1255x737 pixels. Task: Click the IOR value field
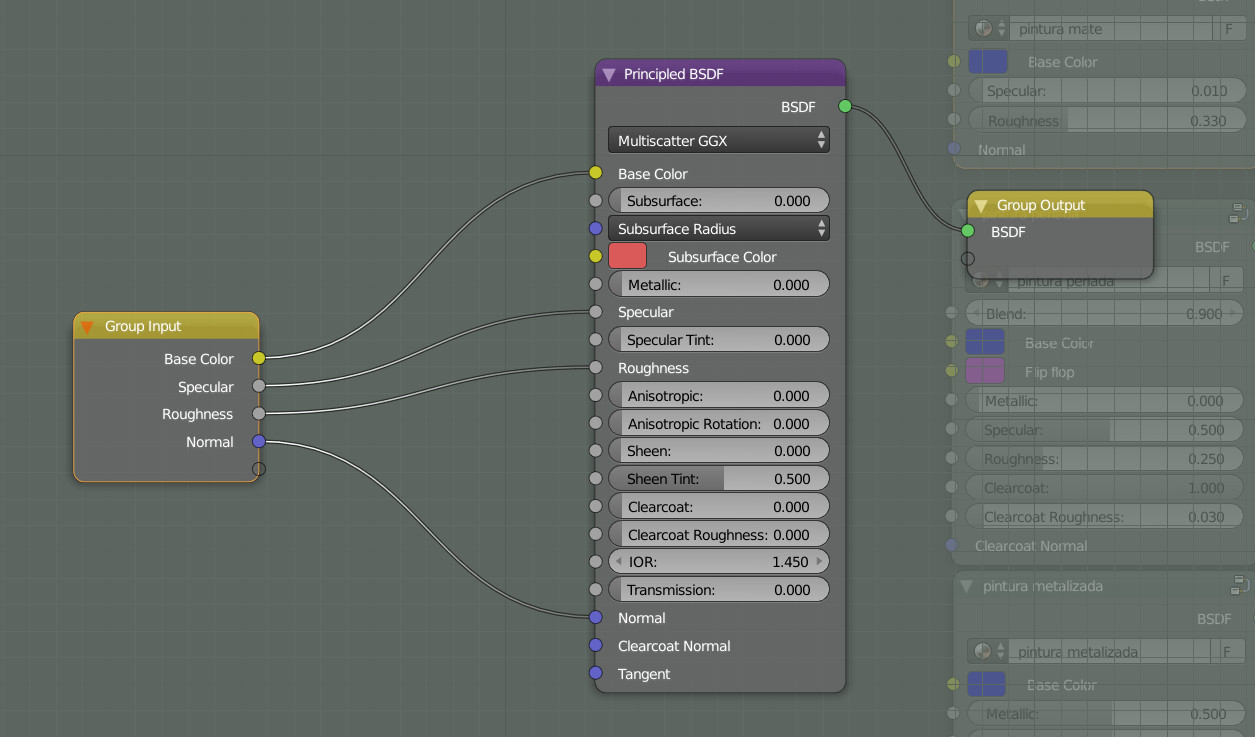tap(719, 562)
